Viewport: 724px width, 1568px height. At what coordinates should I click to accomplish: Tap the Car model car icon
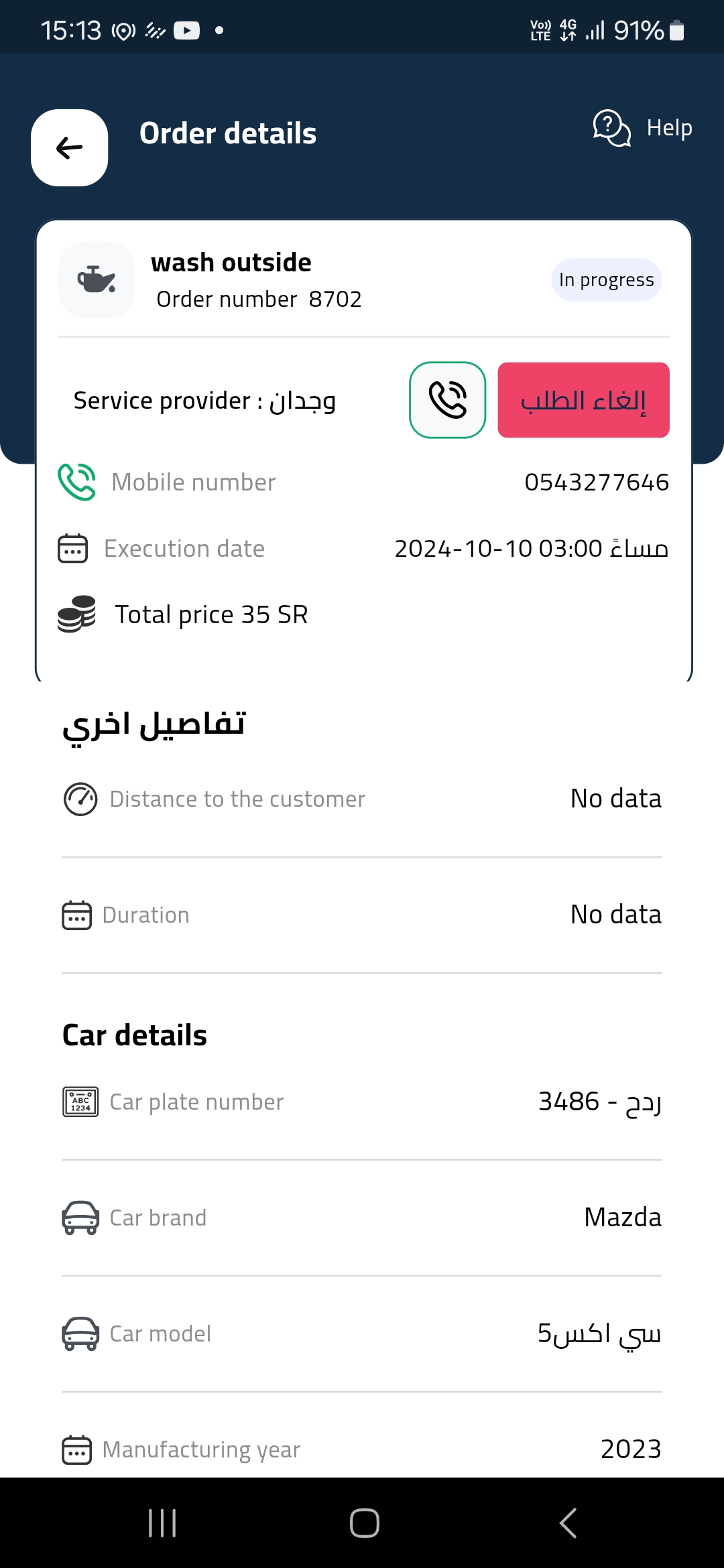pyautogui.click(x=80, y=1333)
